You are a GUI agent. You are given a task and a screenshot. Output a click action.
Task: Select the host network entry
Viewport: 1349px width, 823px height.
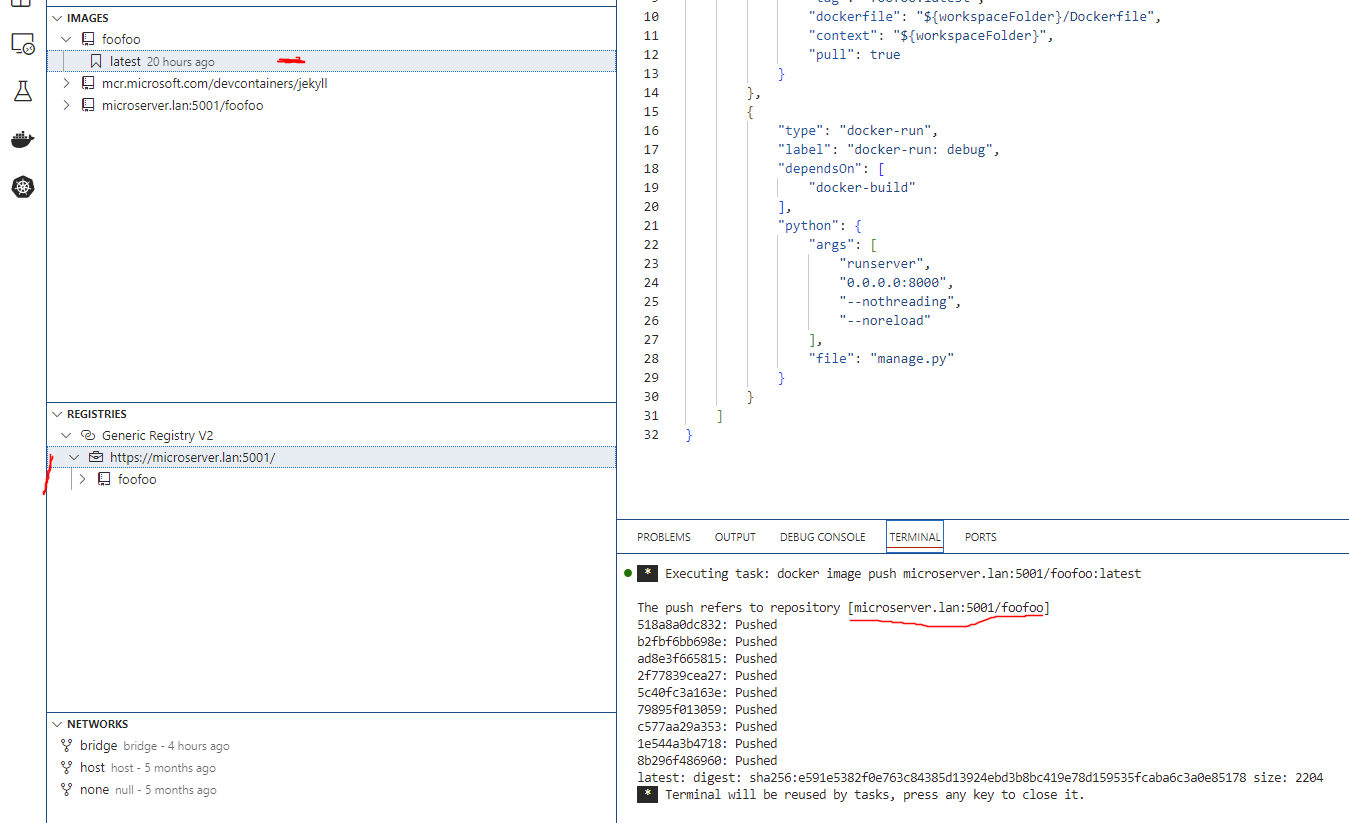331,768
